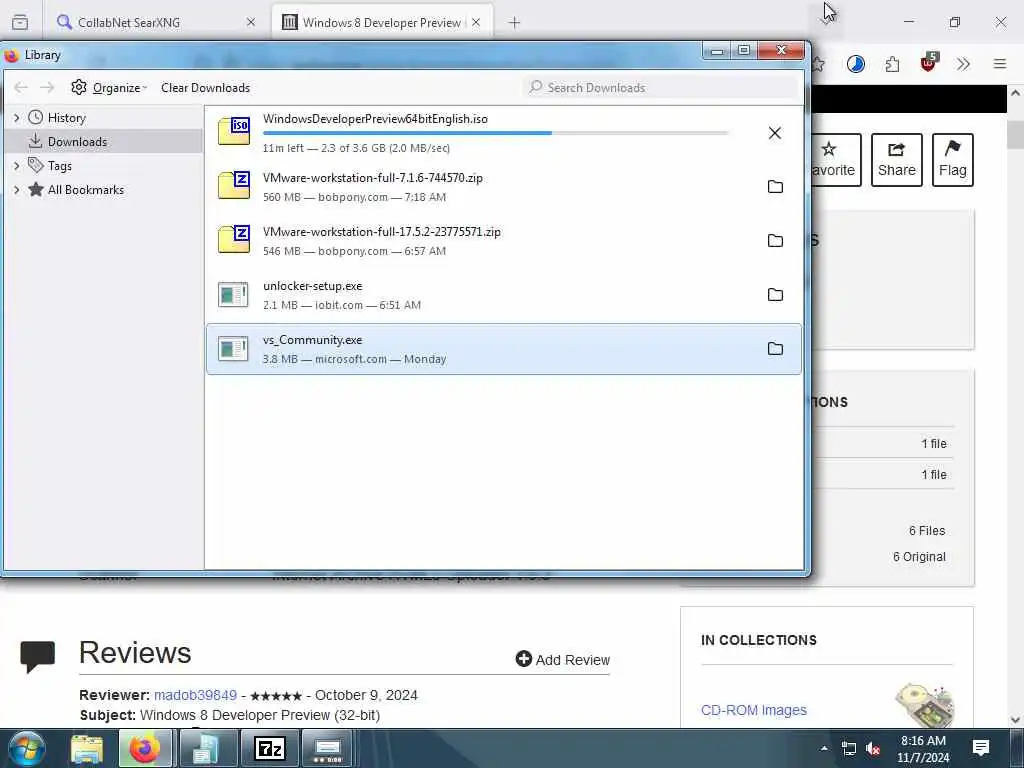The height and width of the screenshot is (768, 1024).
Task: Click the Firefox taskbar icon
Action: pos(145,748)
